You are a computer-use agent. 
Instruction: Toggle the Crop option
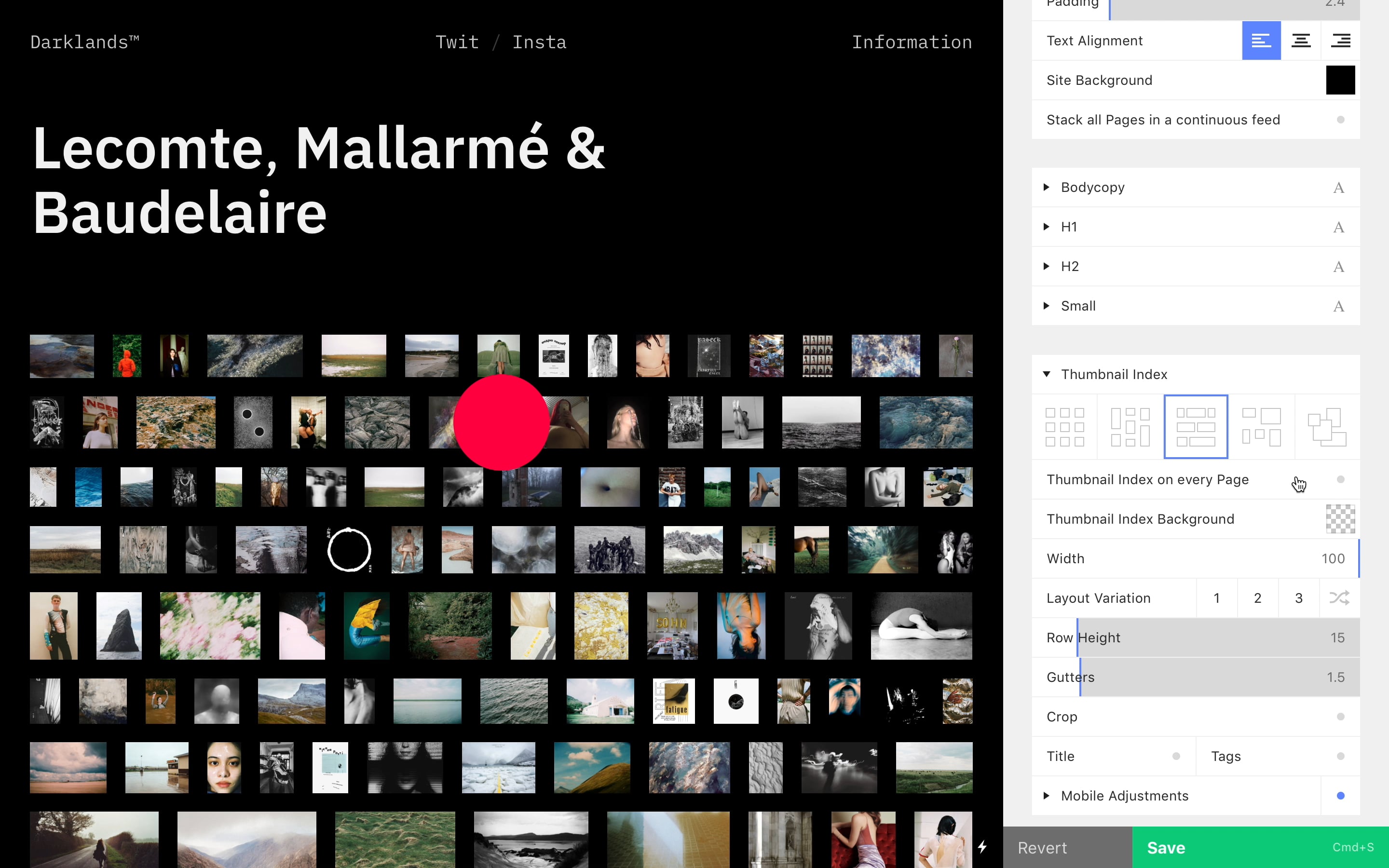pyautogui.click(x=1340, y=717)
